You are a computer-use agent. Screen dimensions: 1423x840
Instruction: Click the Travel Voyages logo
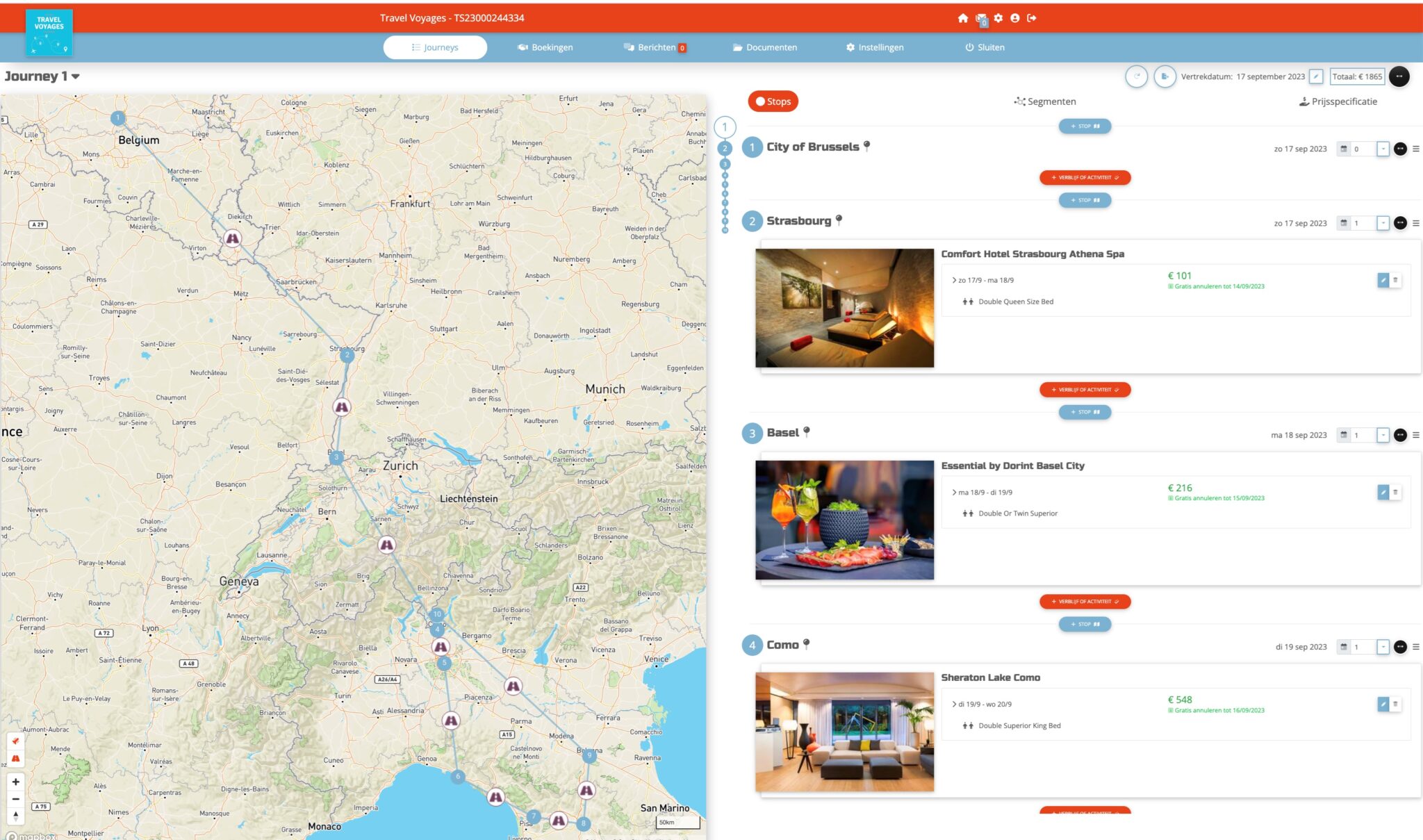click(x=49, y=33)
